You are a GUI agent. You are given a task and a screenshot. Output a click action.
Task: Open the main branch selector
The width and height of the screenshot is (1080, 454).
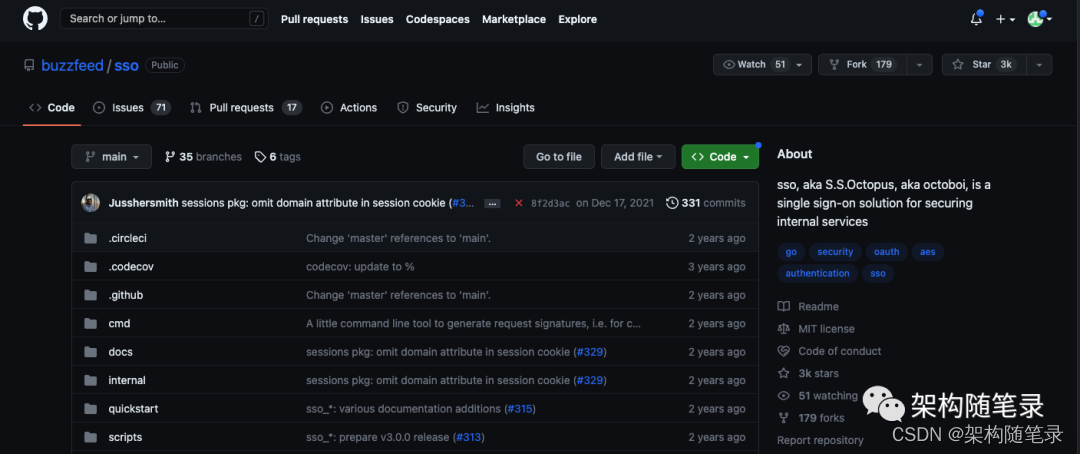[111, 156]
